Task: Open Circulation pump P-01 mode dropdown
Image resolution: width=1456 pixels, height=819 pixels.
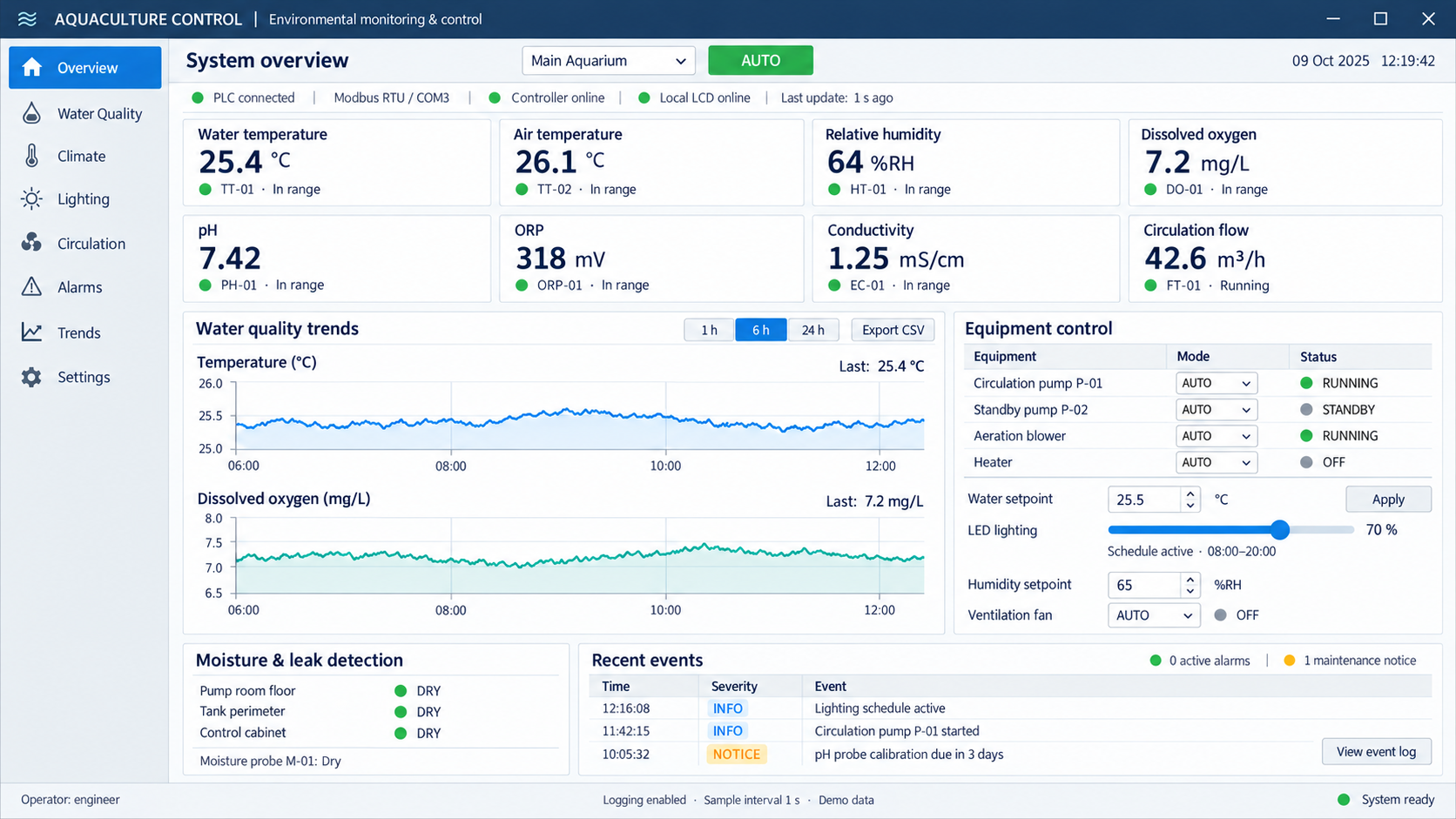Action: 1216,383
